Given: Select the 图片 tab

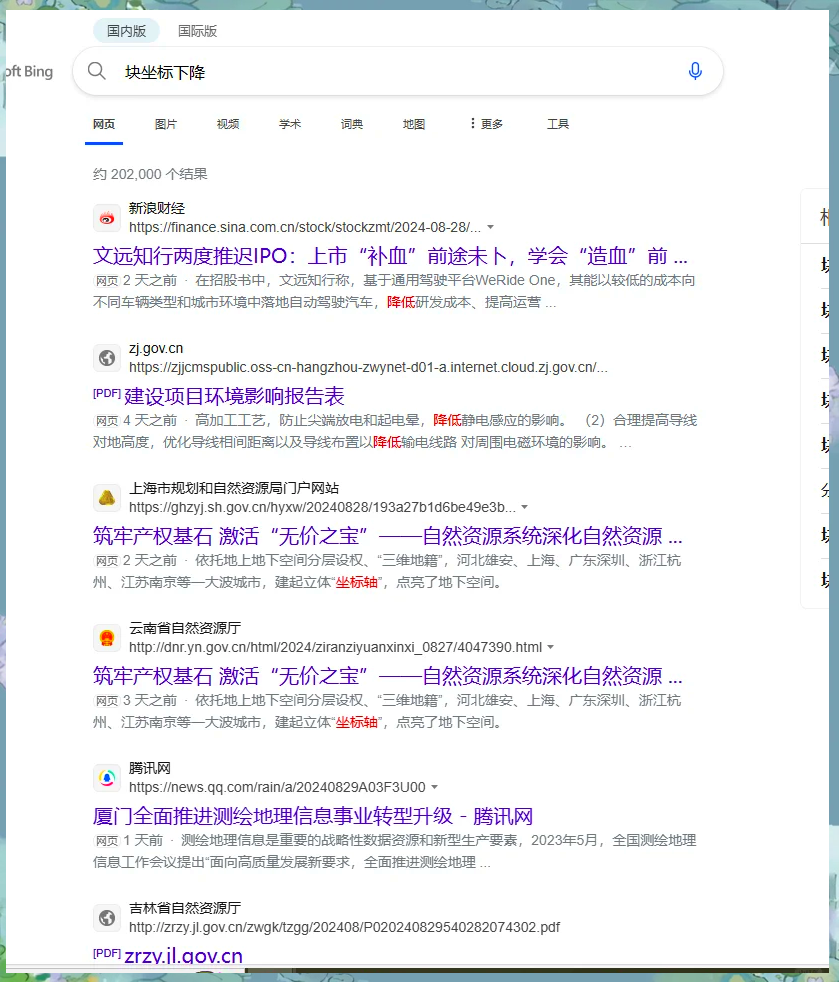Looking at the screenshot, I should click(x=166, y=124).
